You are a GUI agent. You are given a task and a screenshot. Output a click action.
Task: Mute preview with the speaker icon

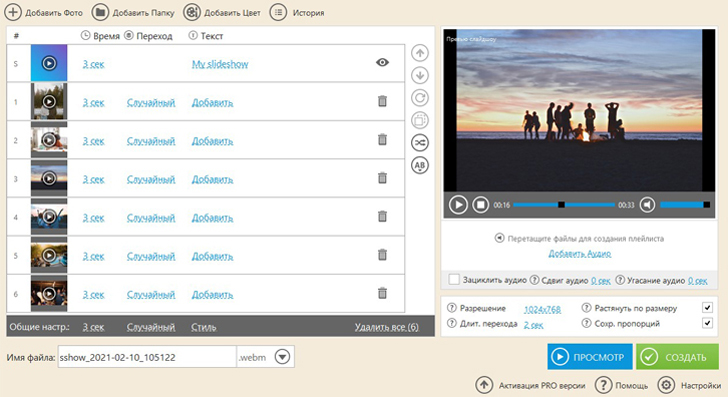point(647,204)
